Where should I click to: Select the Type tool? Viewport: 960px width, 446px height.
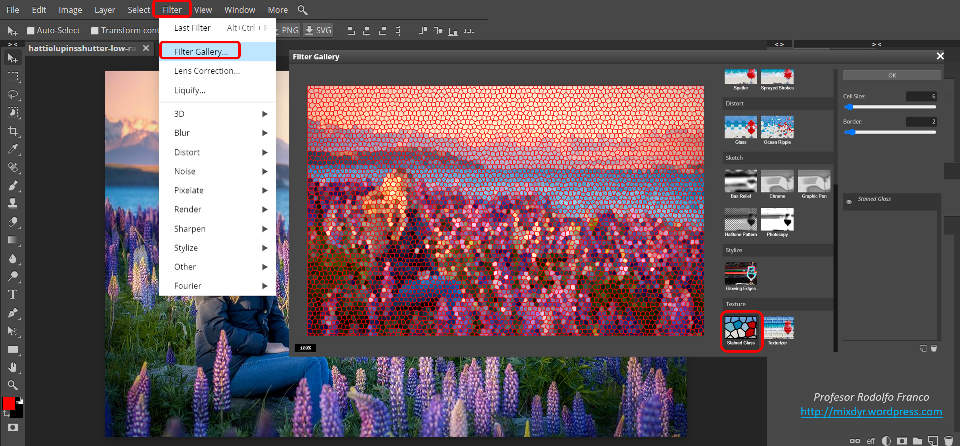click(x=14, y=294)
